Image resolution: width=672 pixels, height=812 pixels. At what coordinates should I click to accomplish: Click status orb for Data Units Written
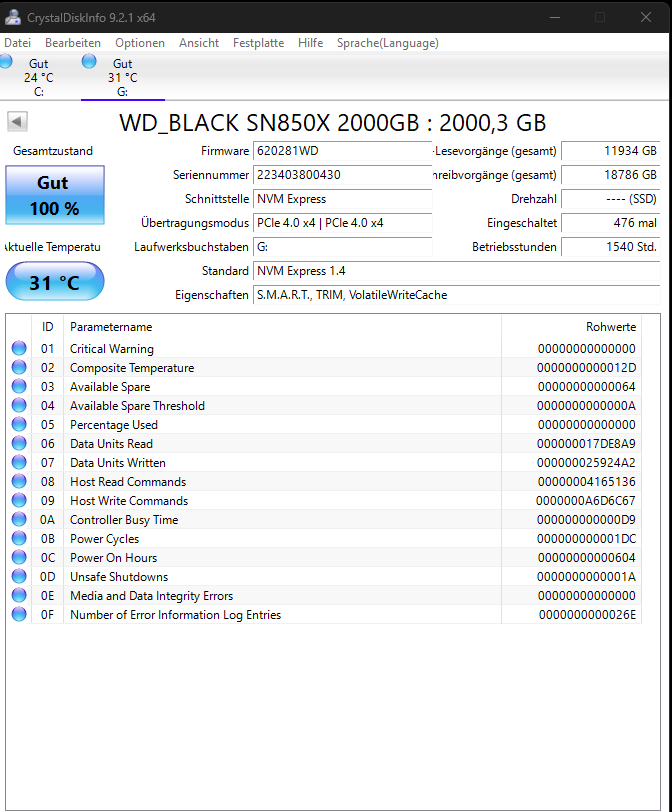19,462
